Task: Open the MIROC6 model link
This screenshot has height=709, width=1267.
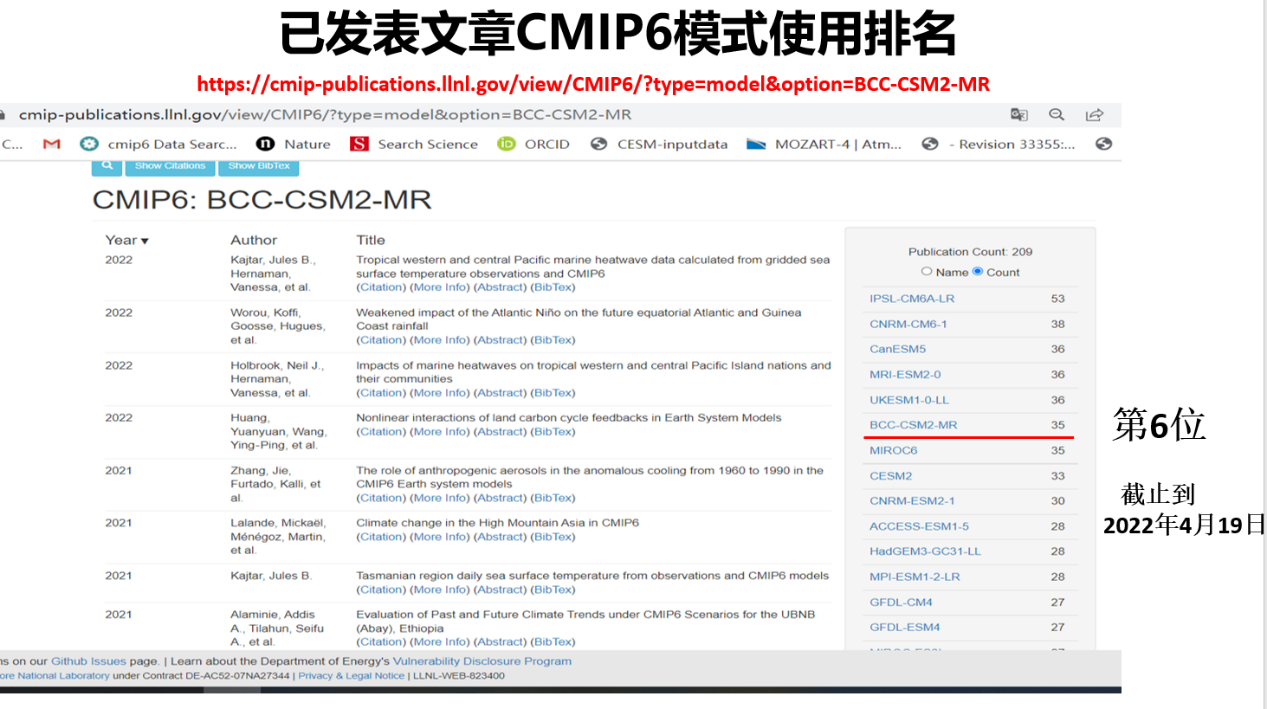Action: tap(893, 451)
